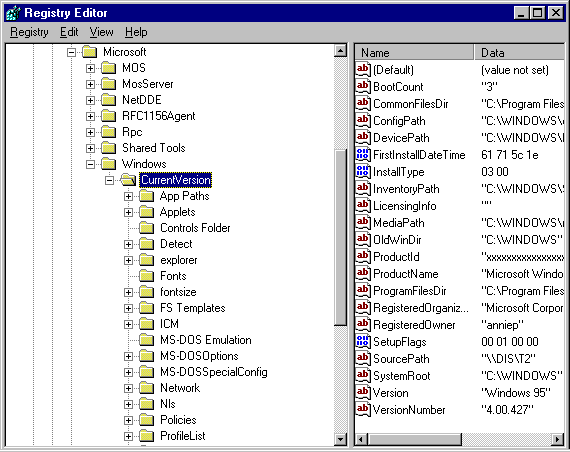Click the Nls folder icon
Image resolution: width=570 pixels, height=452 pixels.
tap(146, 404)
